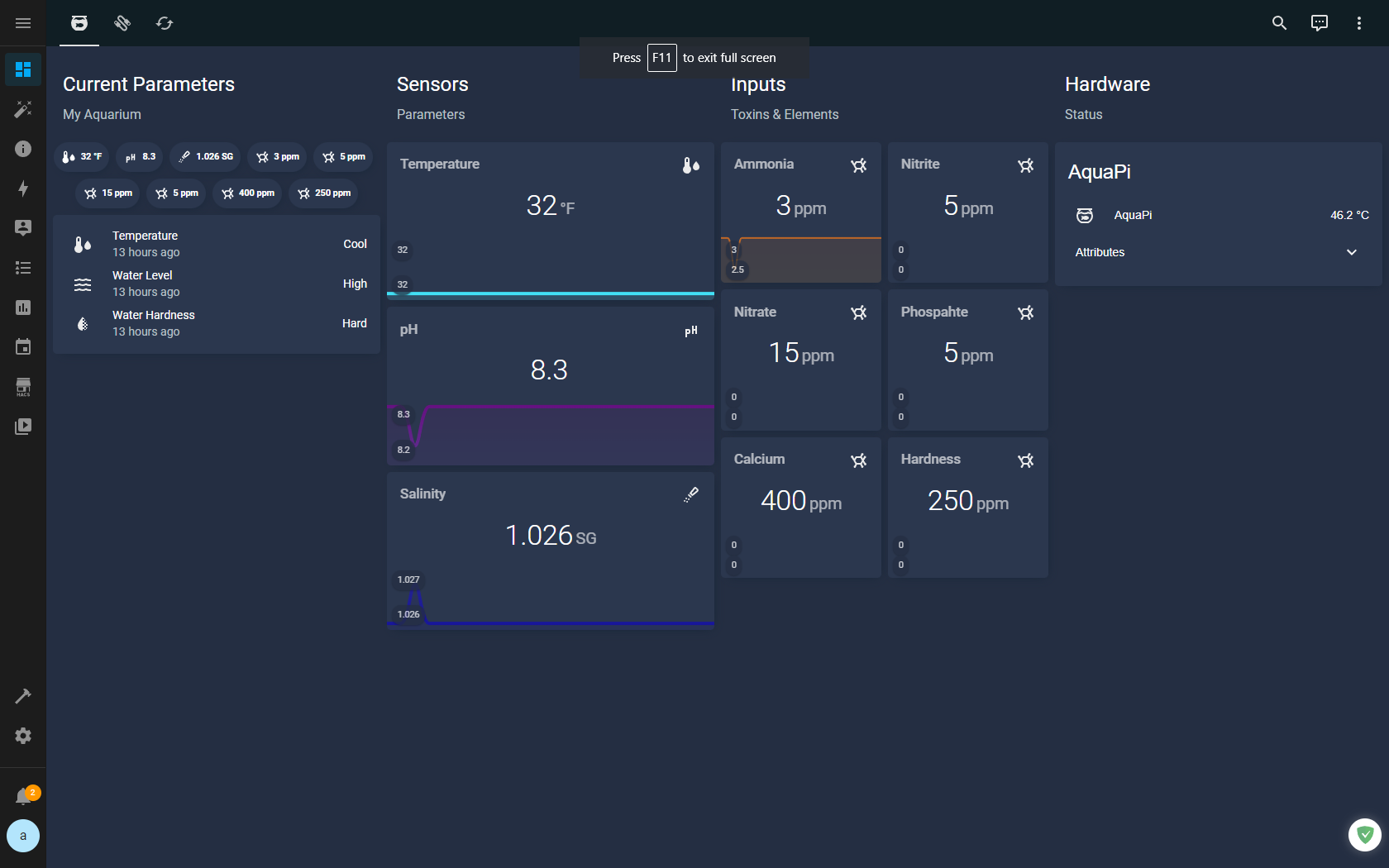Switch to the plumbing dashboard tab

[122, 23]
